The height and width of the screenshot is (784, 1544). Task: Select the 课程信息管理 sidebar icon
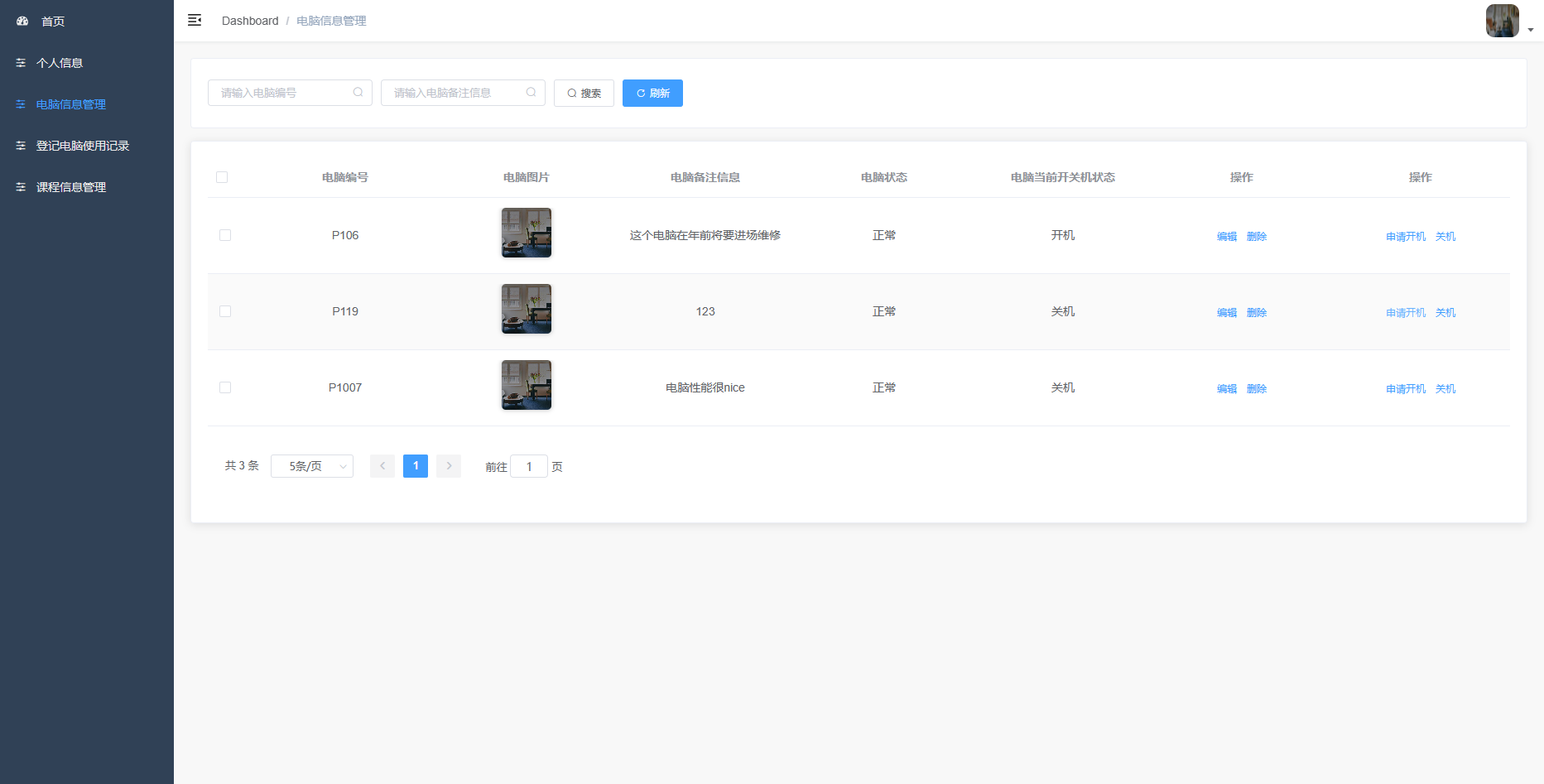[x=21, y=187]
